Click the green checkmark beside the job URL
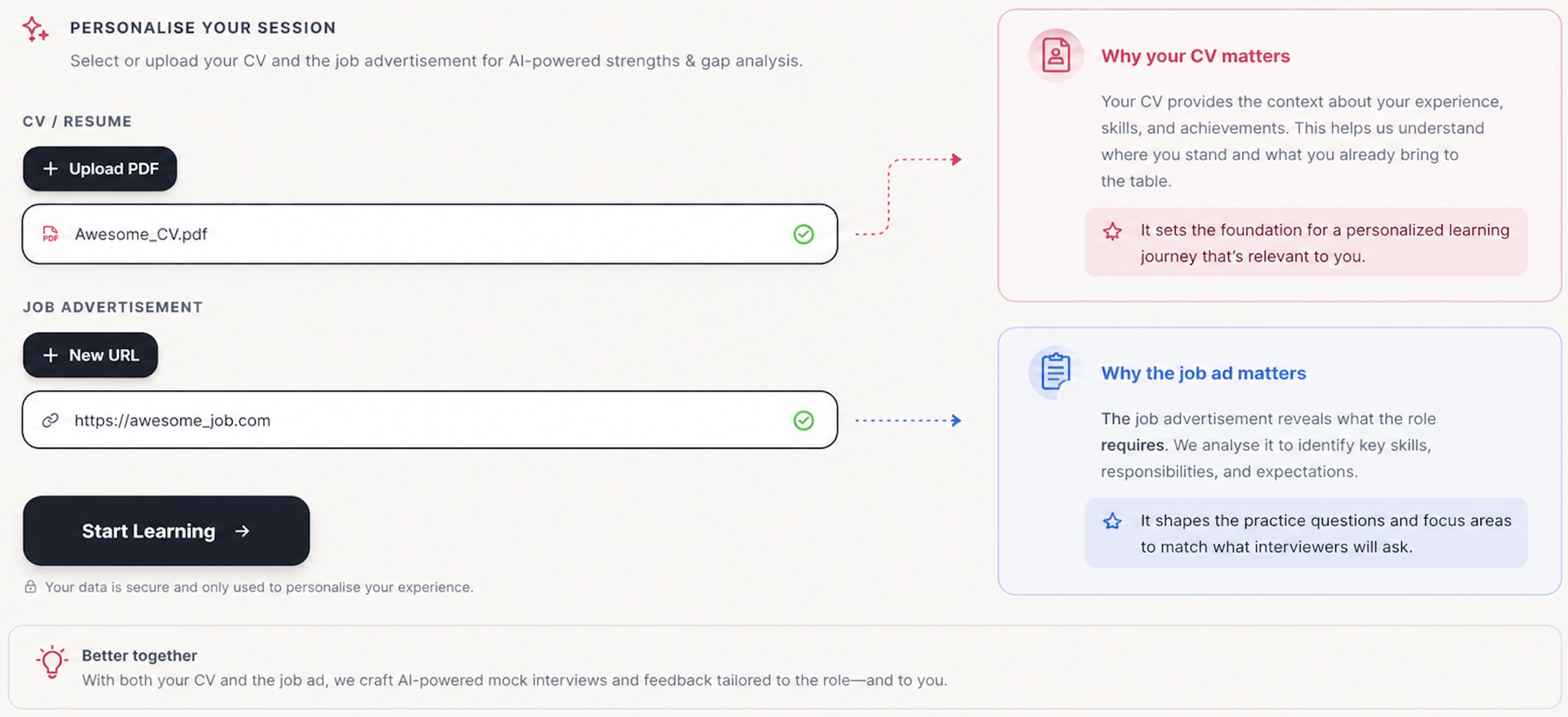 tap(803, 420)
